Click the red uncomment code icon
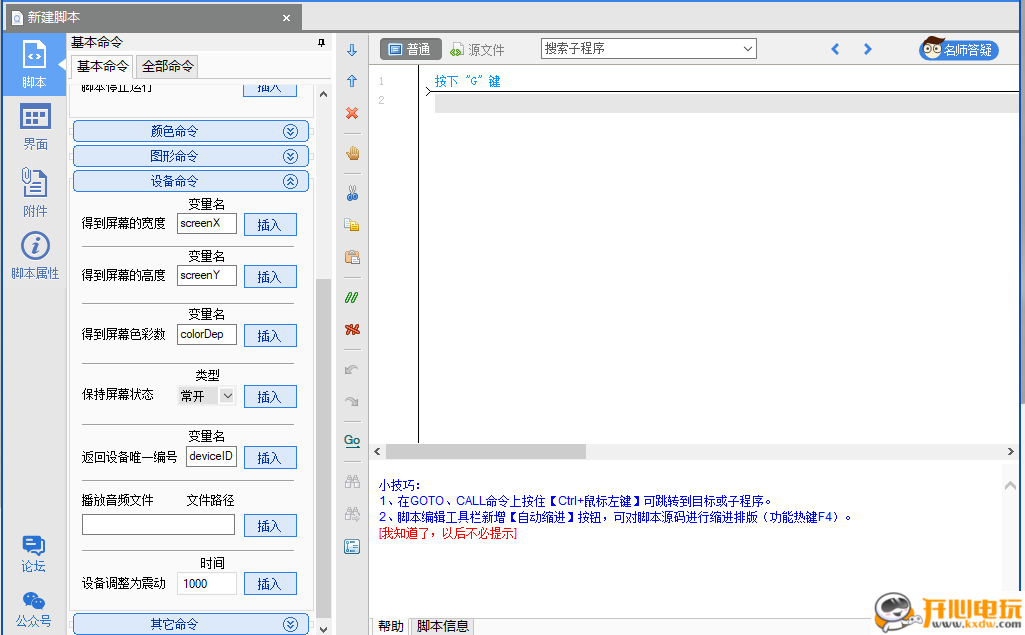 click(351, 329)
